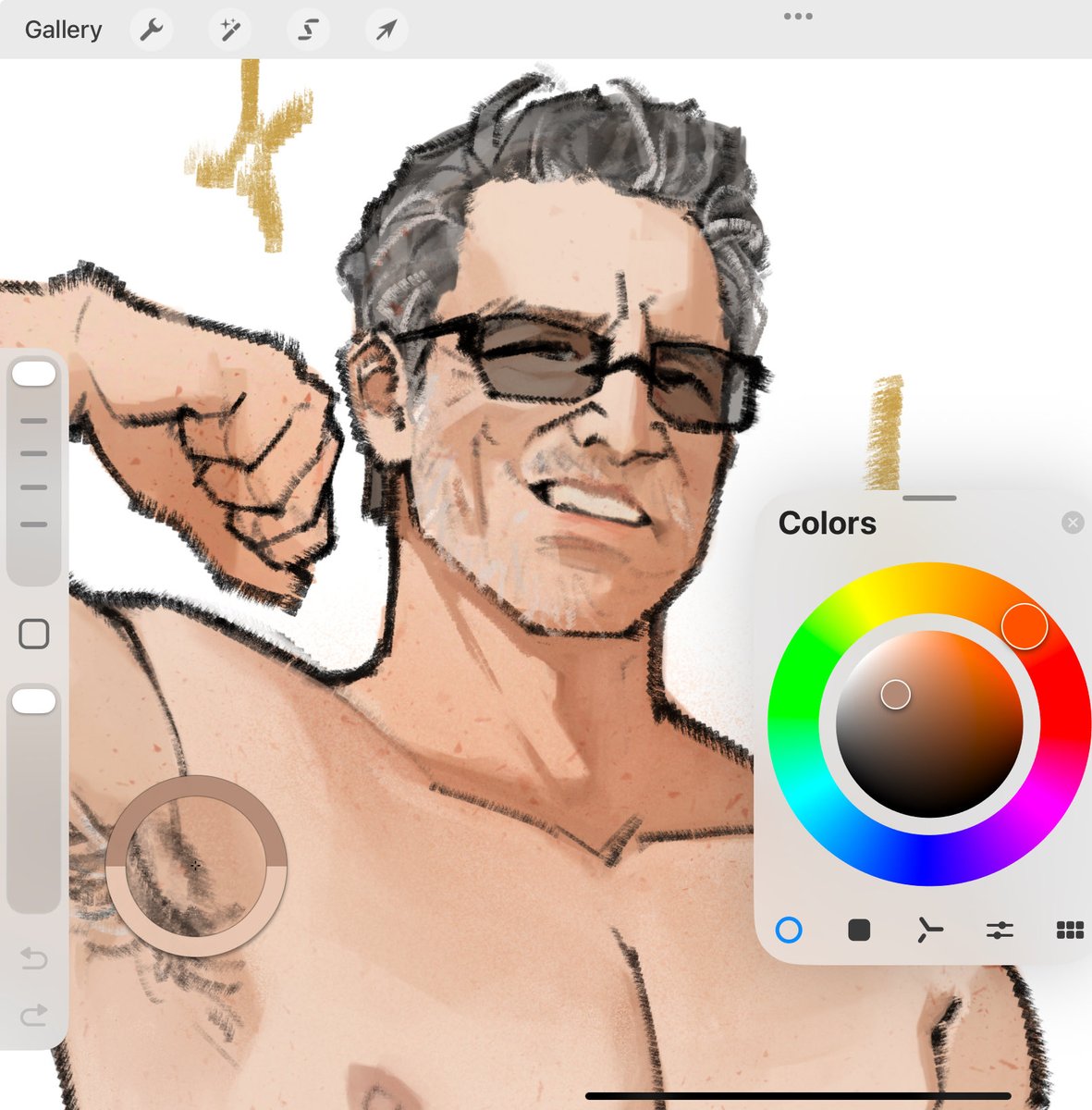The width and height of the screenshot is (1092, 1110).
Task: Click the hue ring orange handle
Action: tap(1025, 626)
